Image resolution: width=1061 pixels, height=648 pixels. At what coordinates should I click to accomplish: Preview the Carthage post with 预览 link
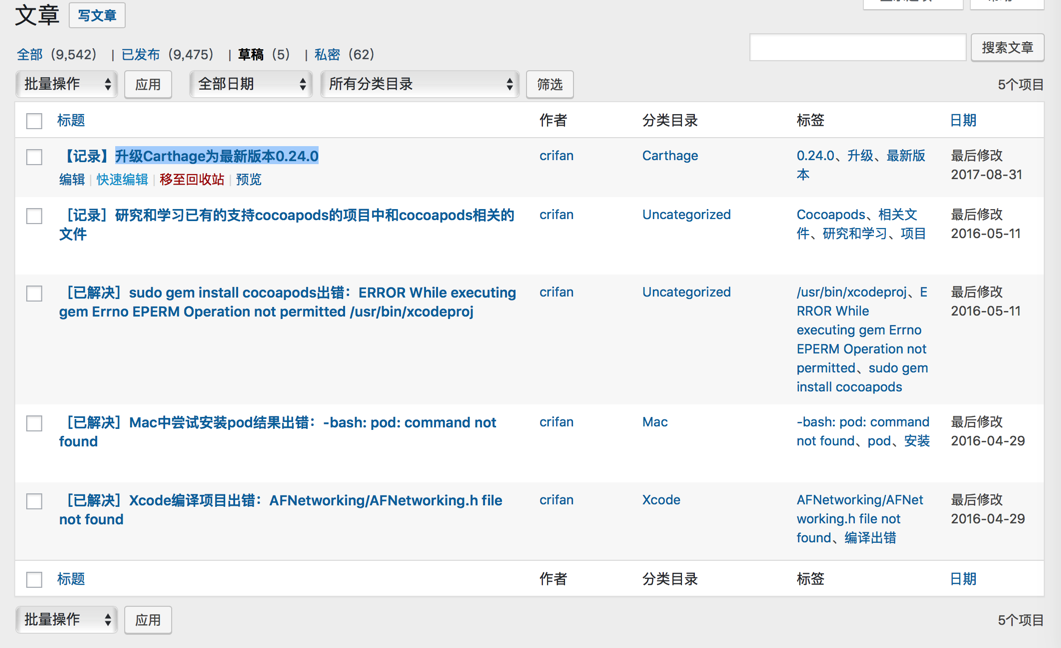(x=249, y=180)
